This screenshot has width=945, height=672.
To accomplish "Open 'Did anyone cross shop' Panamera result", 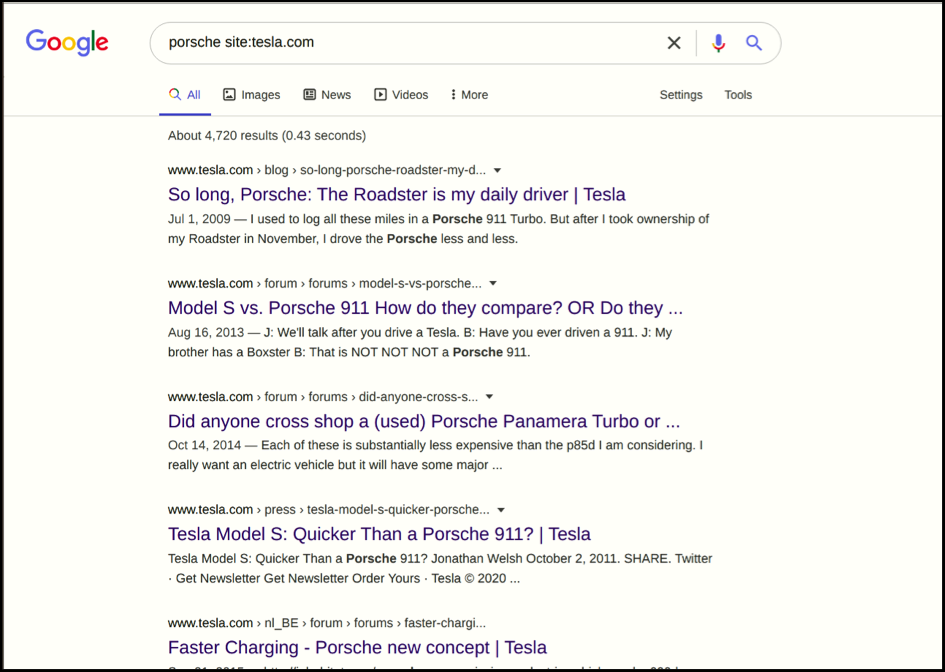I will coord(424,421).
